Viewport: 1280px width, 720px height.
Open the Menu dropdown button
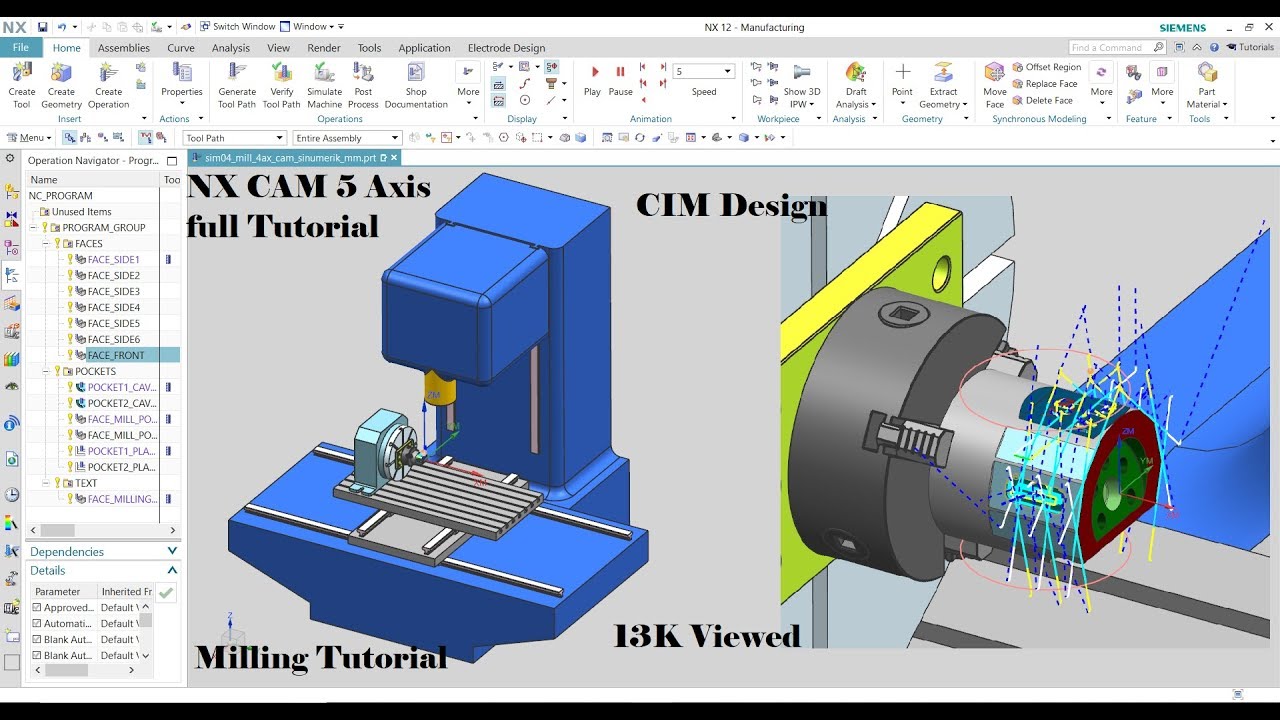29,138
